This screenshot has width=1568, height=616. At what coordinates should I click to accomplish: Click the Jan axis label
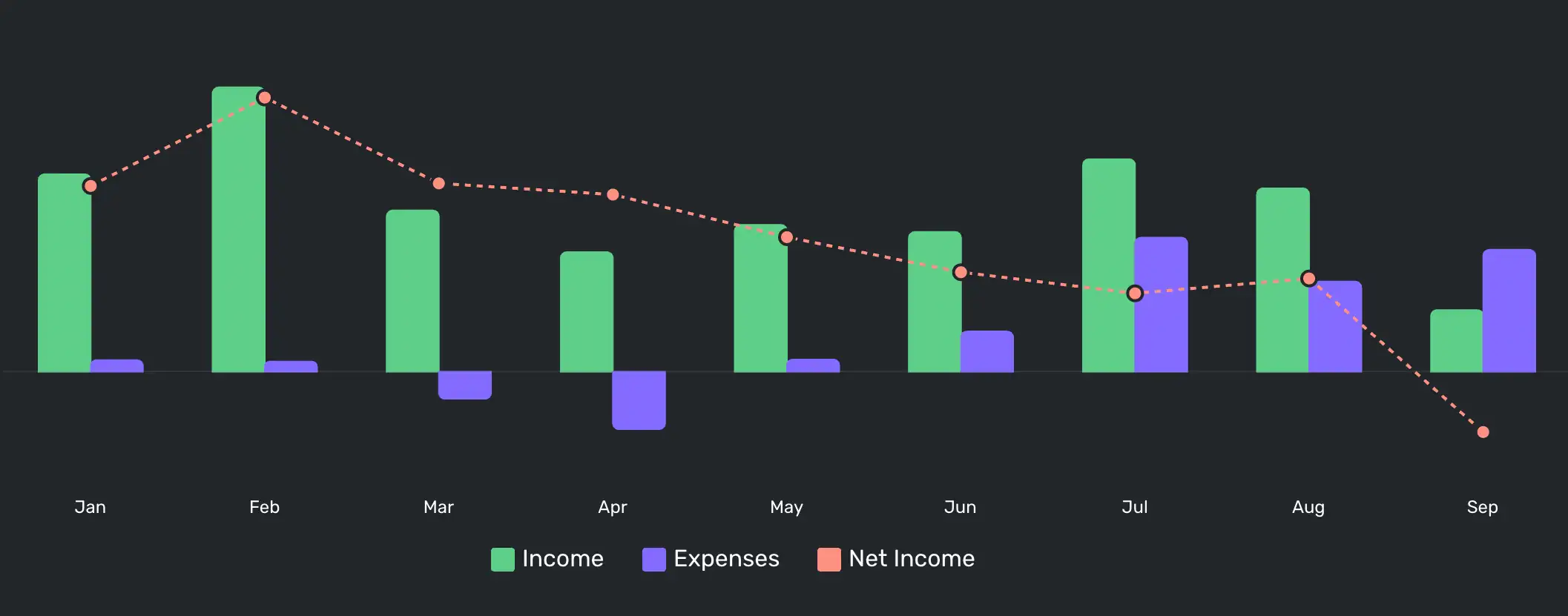90,507
